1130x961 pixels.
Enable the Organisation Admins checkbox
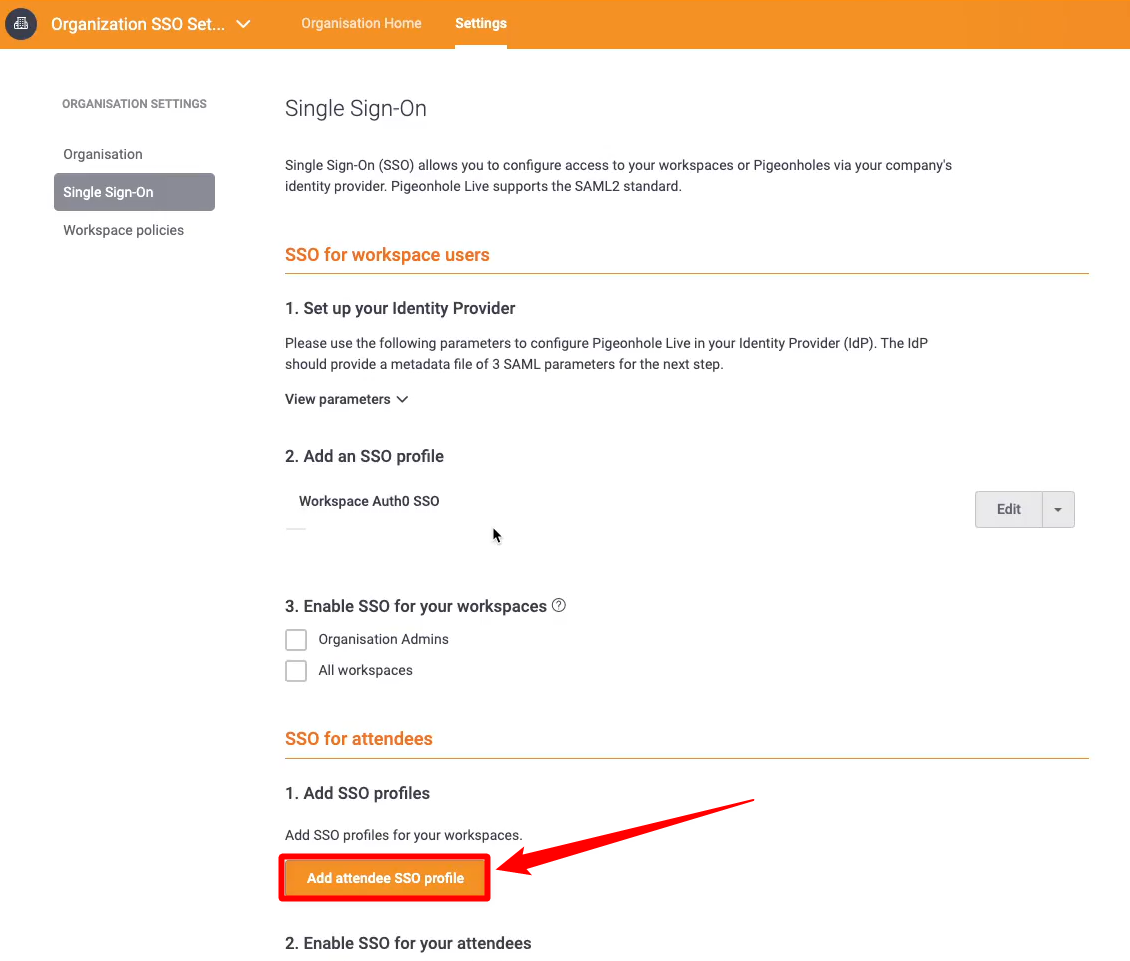[295, 639]
